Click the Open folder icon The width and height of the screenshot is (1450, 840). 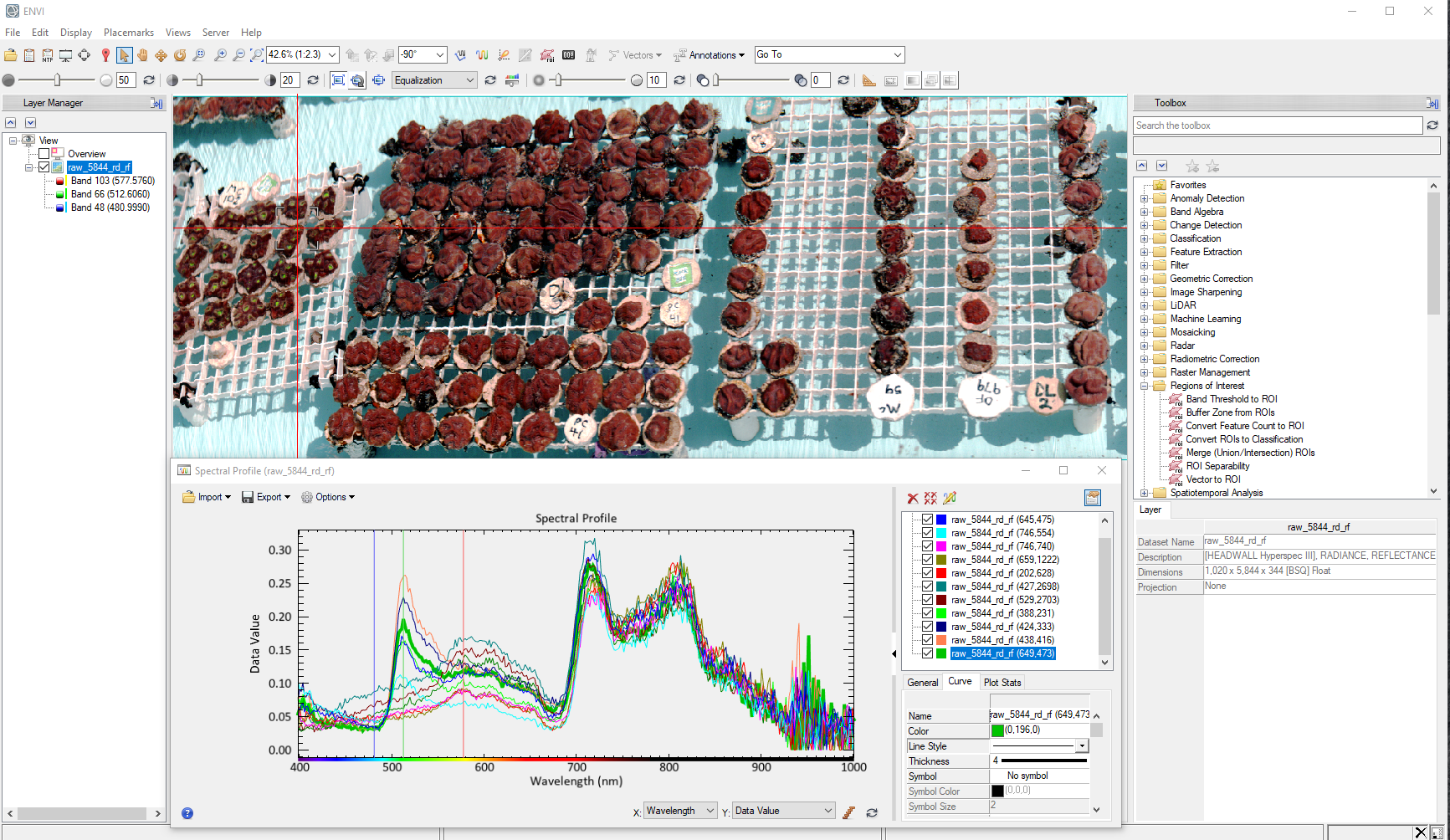[10, 55]
